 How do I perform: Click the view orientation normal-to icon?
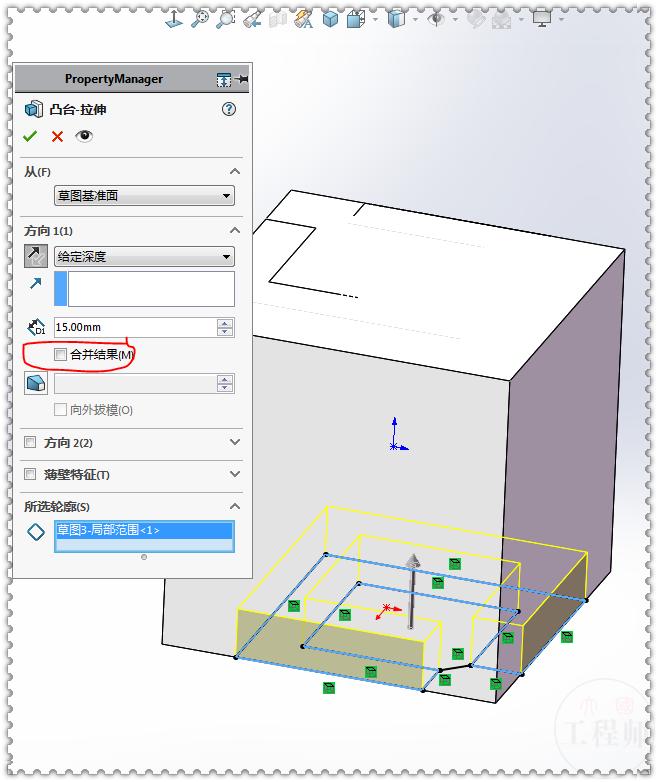point(174,19)
